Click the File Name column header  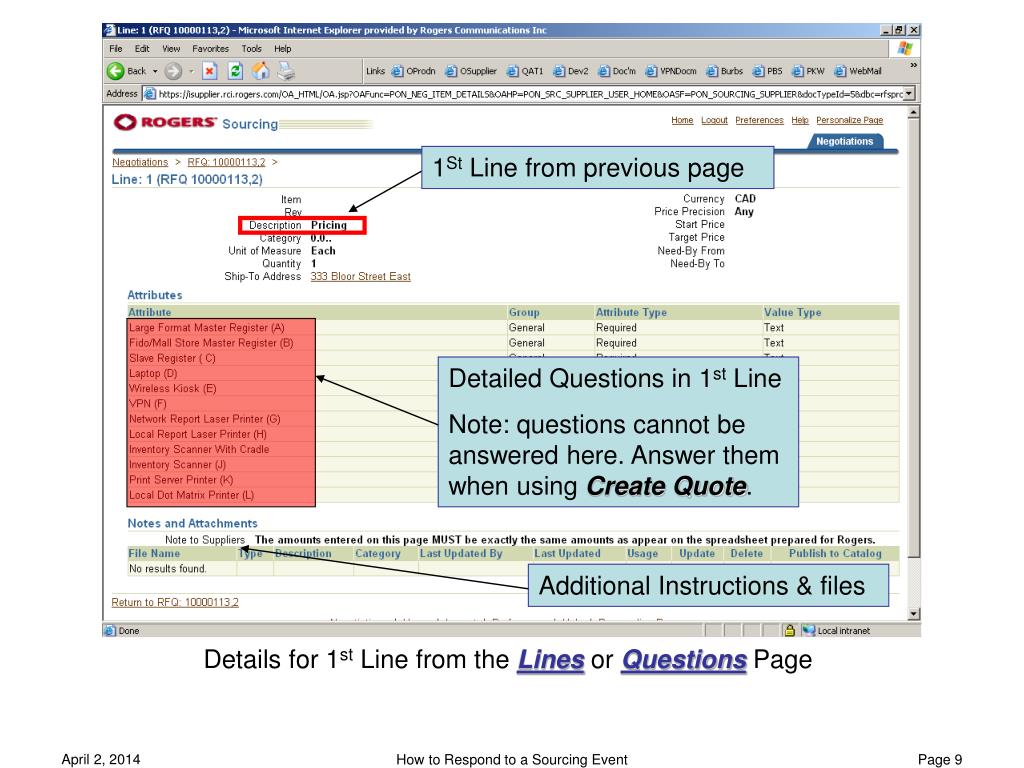[154, 553]
